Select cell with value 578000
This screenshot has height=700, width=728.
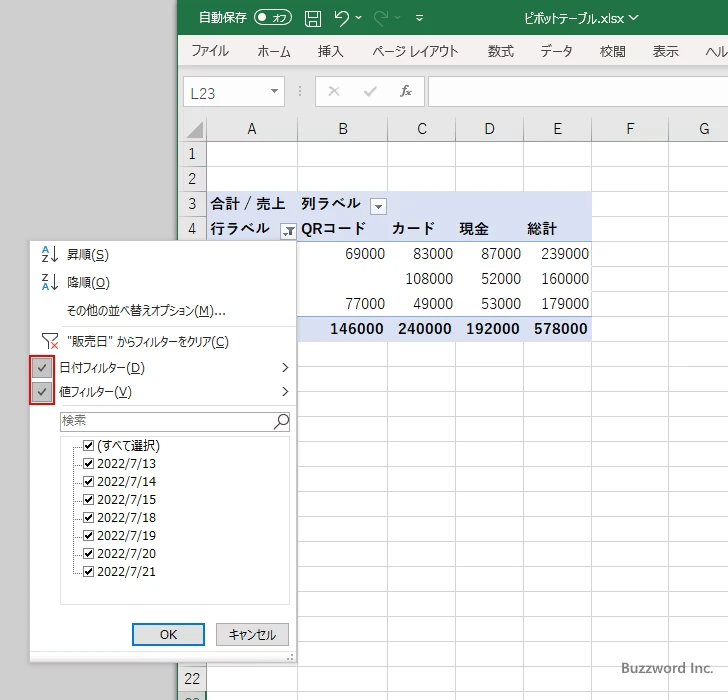pos(558,329)
